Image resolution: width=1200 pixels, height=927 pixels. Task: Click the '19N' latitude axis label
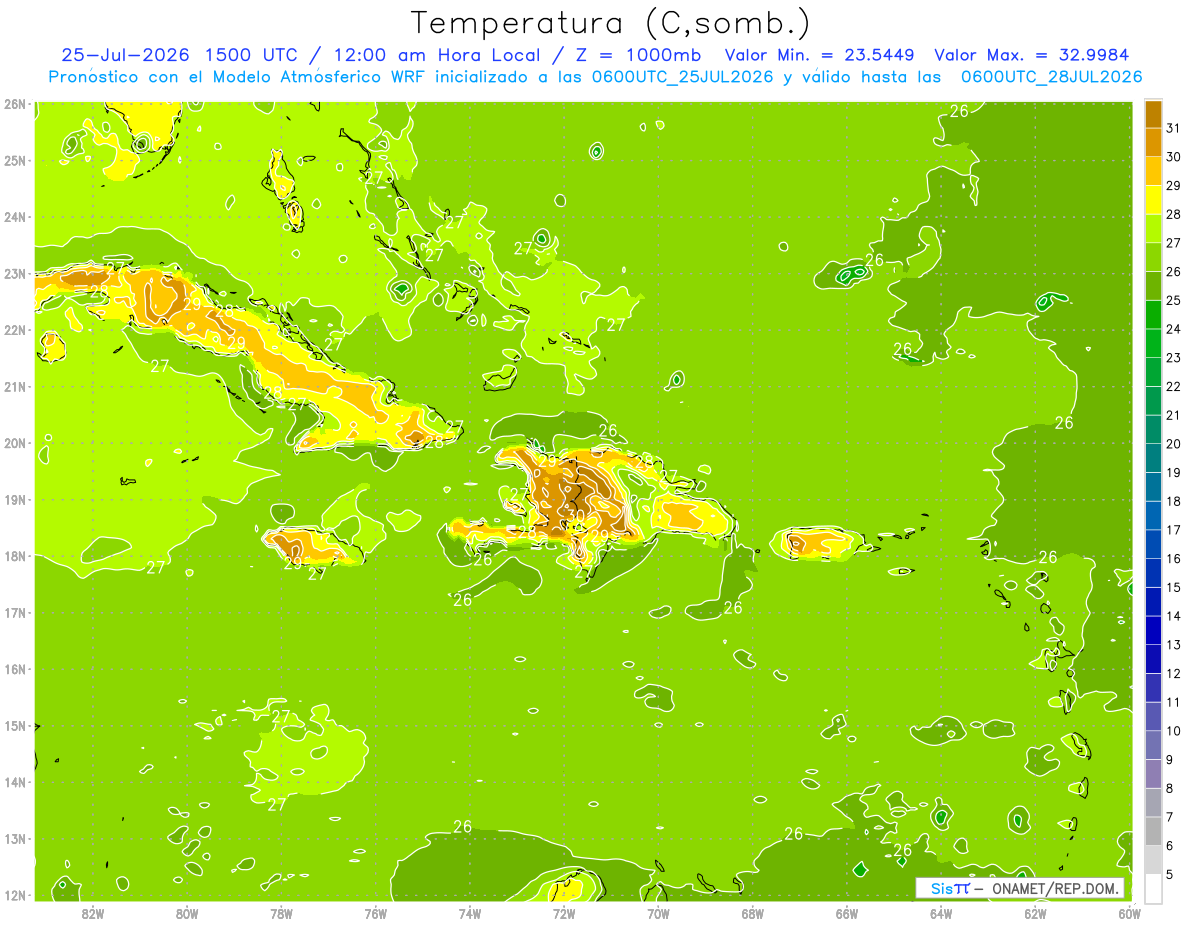(x=14, y=499)
